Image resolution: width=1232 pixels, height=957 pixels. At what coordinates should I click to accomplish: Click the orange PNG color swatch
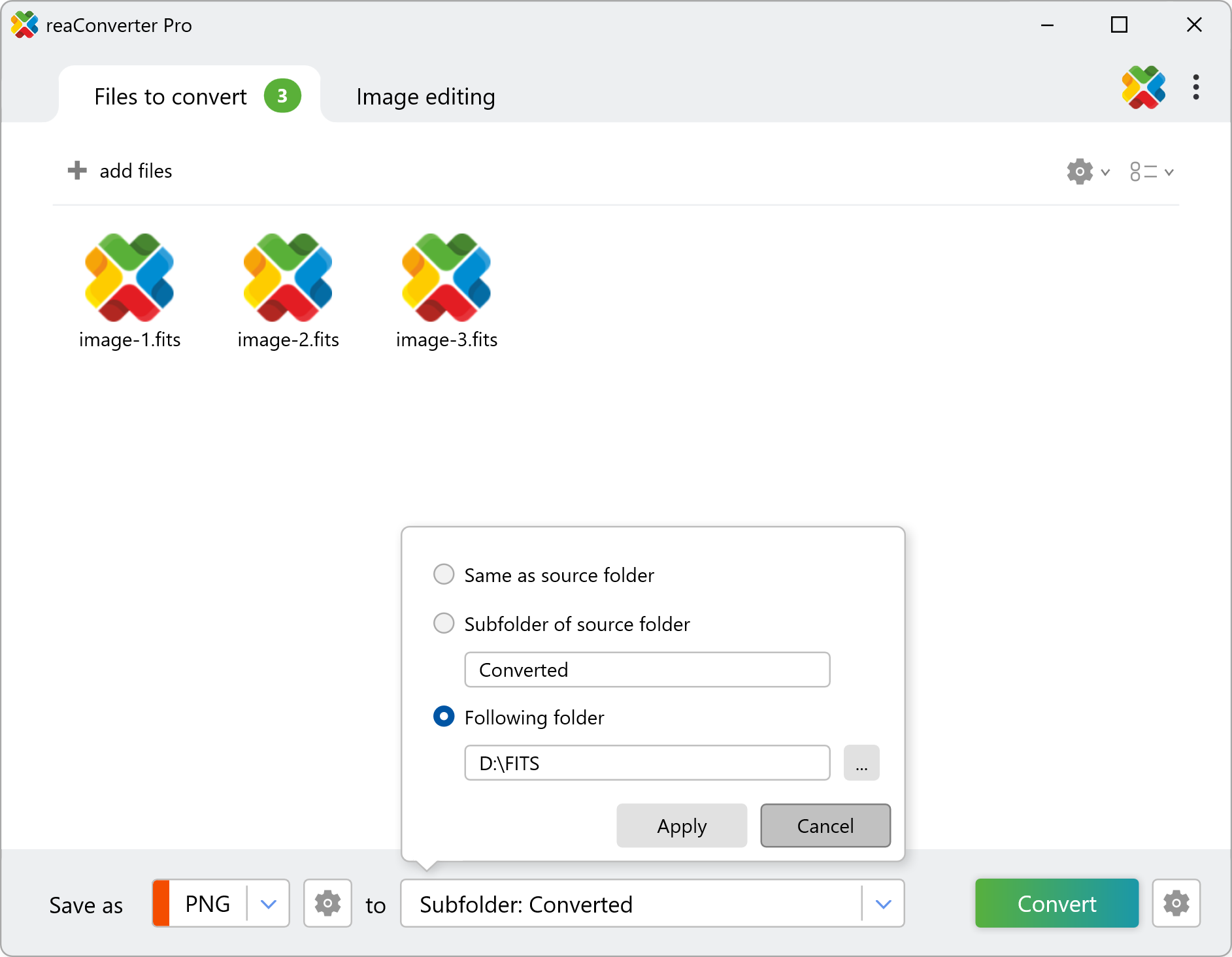point(161,903)
